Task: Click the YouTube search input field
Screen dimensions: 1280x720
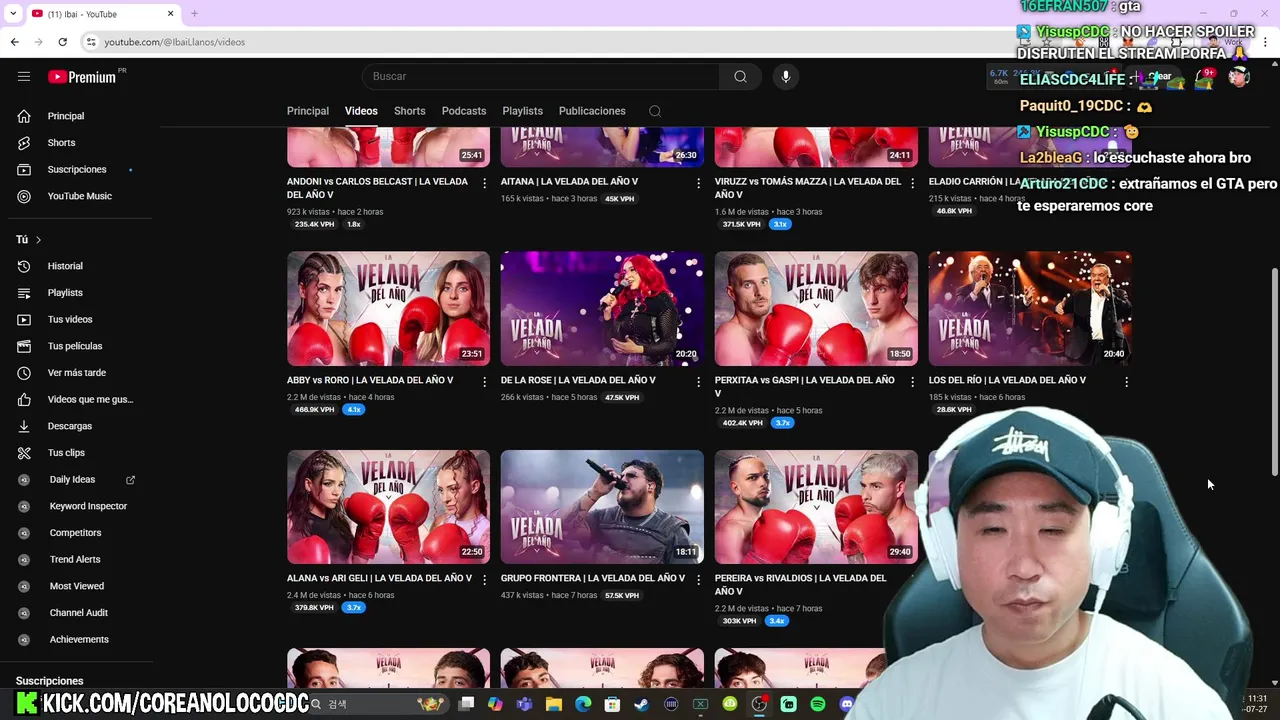Action: point(540,76)
